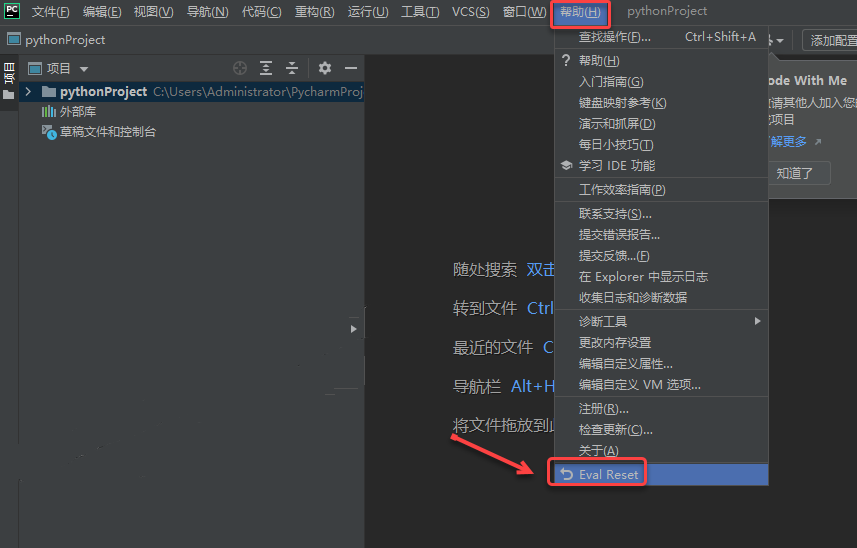857x548 pixels.
Task: Choose 演示和抓屏(D) menu item
Action: click(x=661, y=124)
